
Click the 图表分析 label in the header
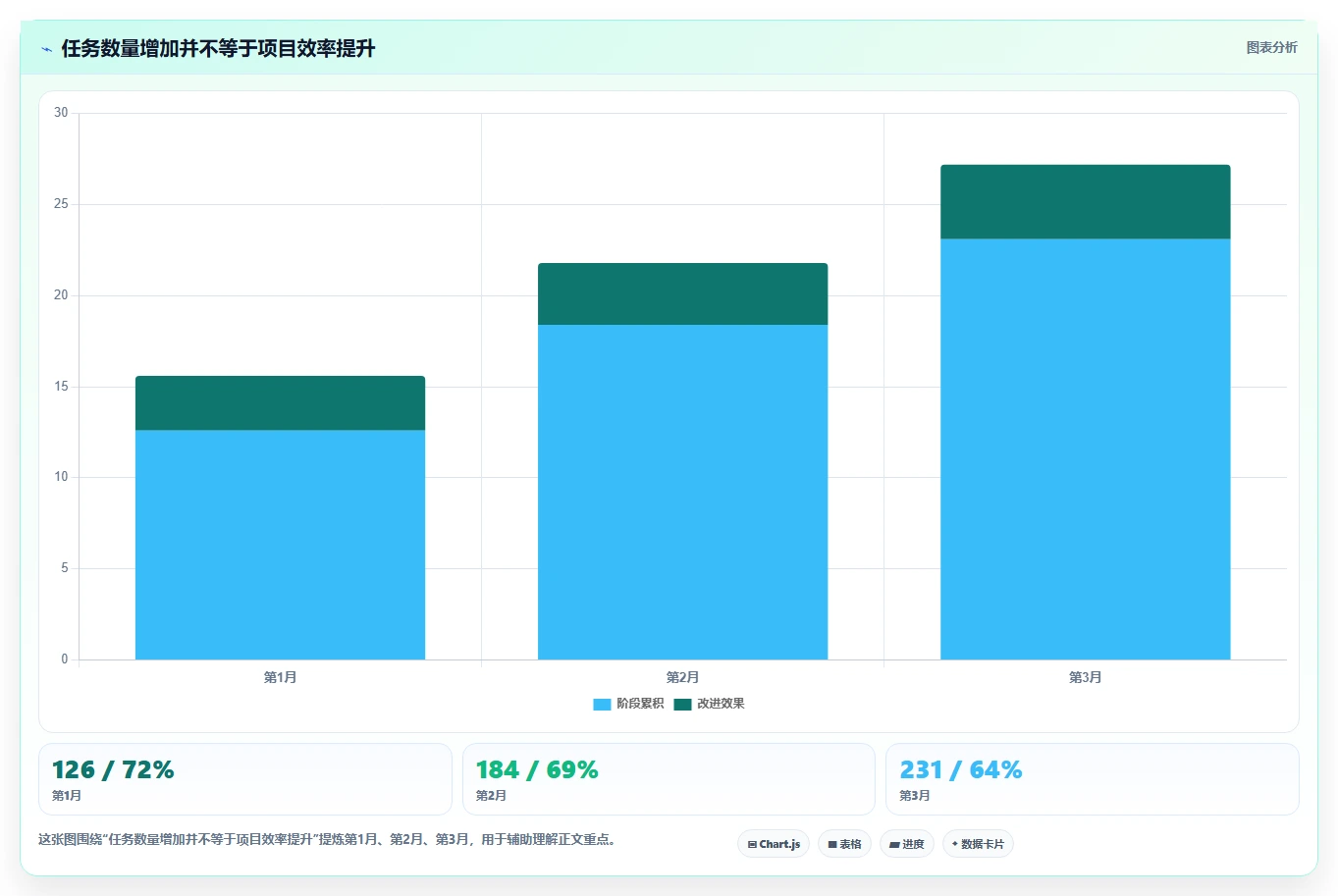click(x=1271, y=47)
